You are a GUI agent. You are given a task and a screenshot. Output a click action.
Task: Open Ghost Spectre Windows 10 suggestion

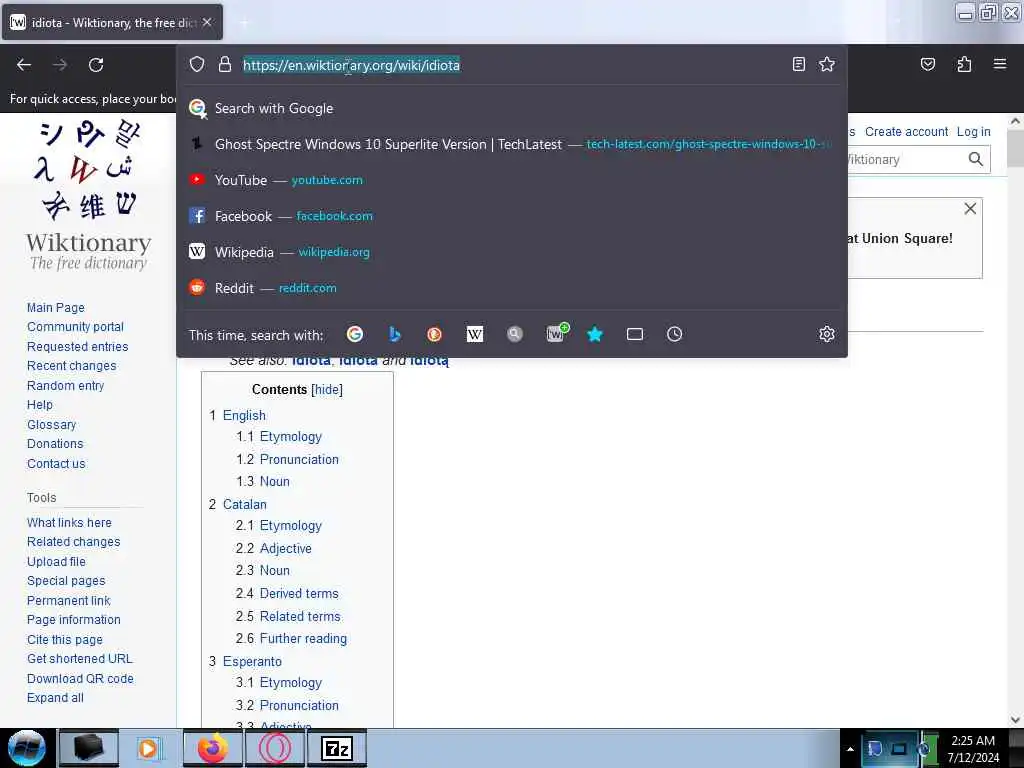pyautogui.click(x=511, y=144)
